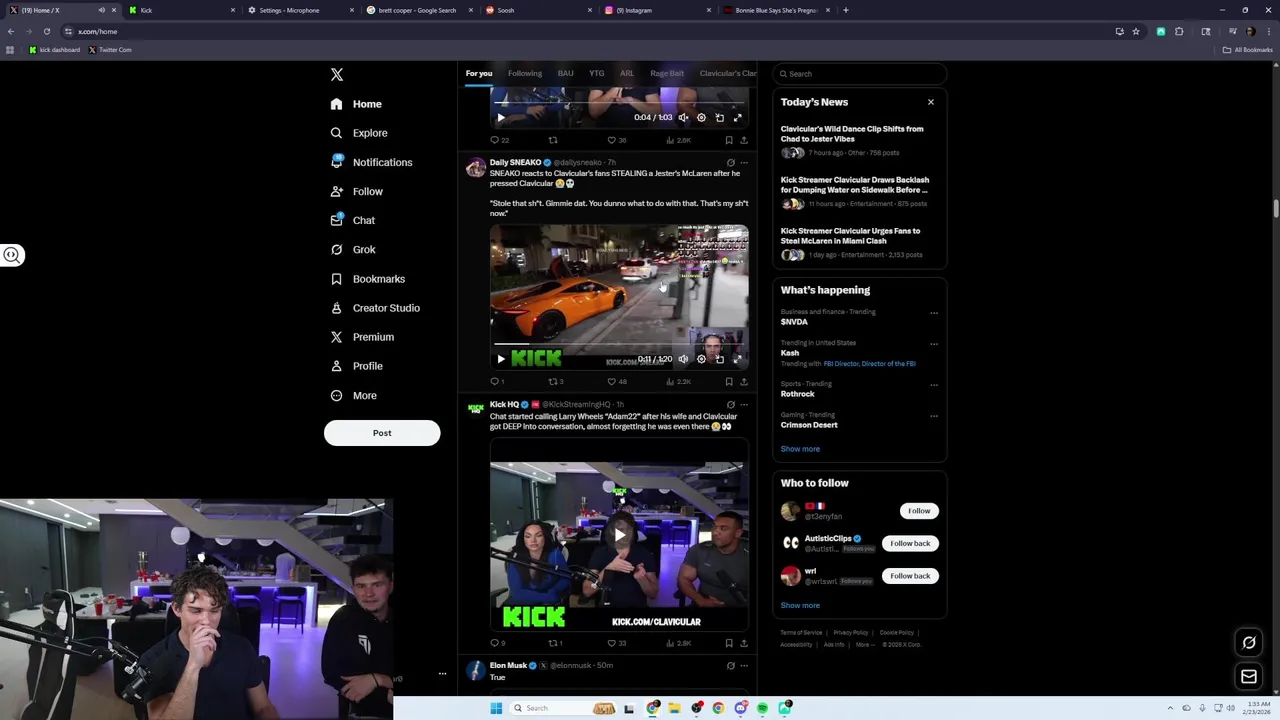The width and height of the screenshot is (1280, 720).
Task: Switch to the YTG timeline tab
Action: tap(597, 73)
